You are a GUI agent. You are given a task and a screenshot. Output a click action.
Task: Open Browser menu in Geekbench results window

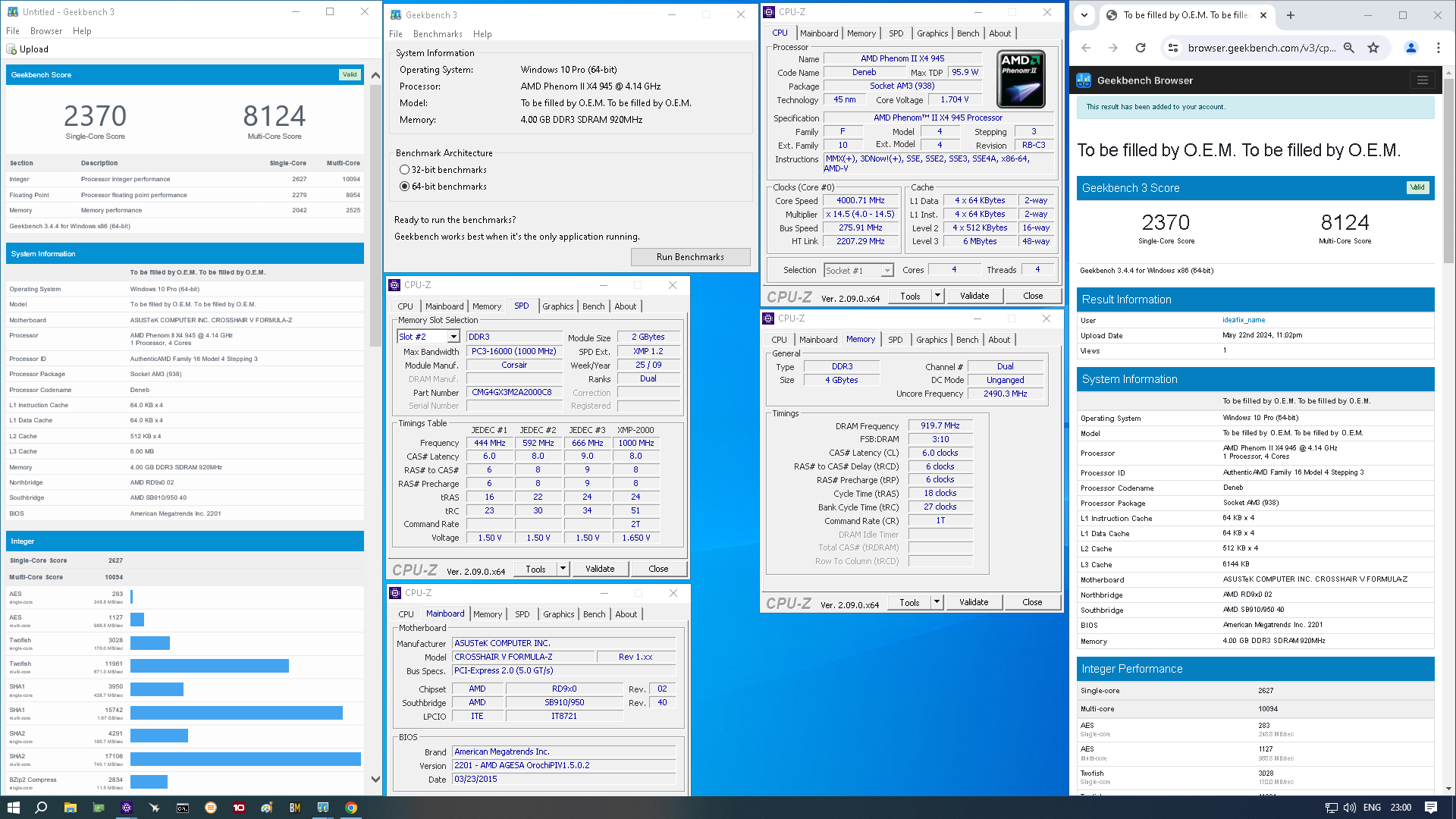46,31
